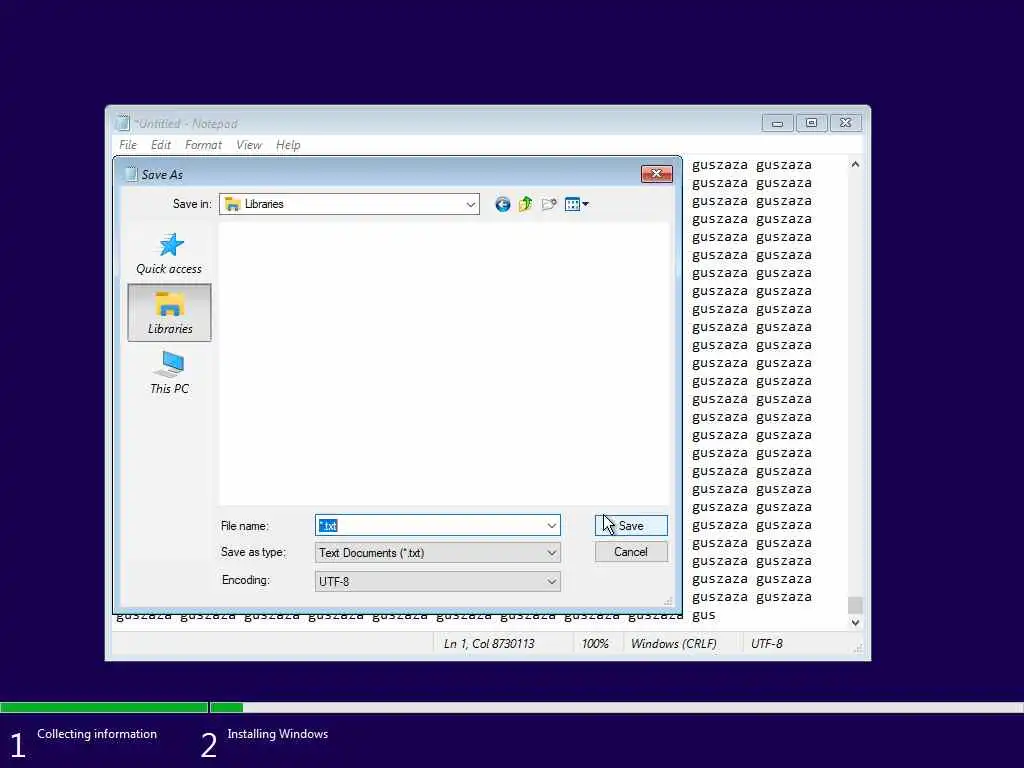
Task: Open the View Menu icon in Save As
Action: pos(576,204)
